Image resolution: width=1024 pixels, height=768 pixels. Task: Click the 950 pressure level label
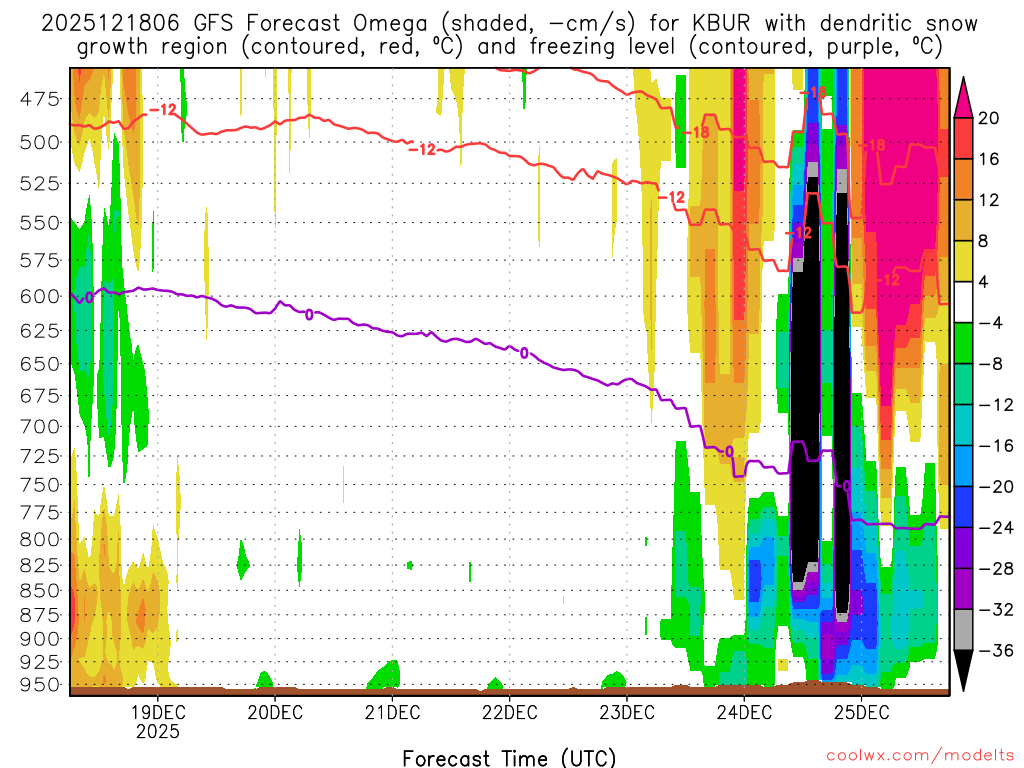click(39, 685)
